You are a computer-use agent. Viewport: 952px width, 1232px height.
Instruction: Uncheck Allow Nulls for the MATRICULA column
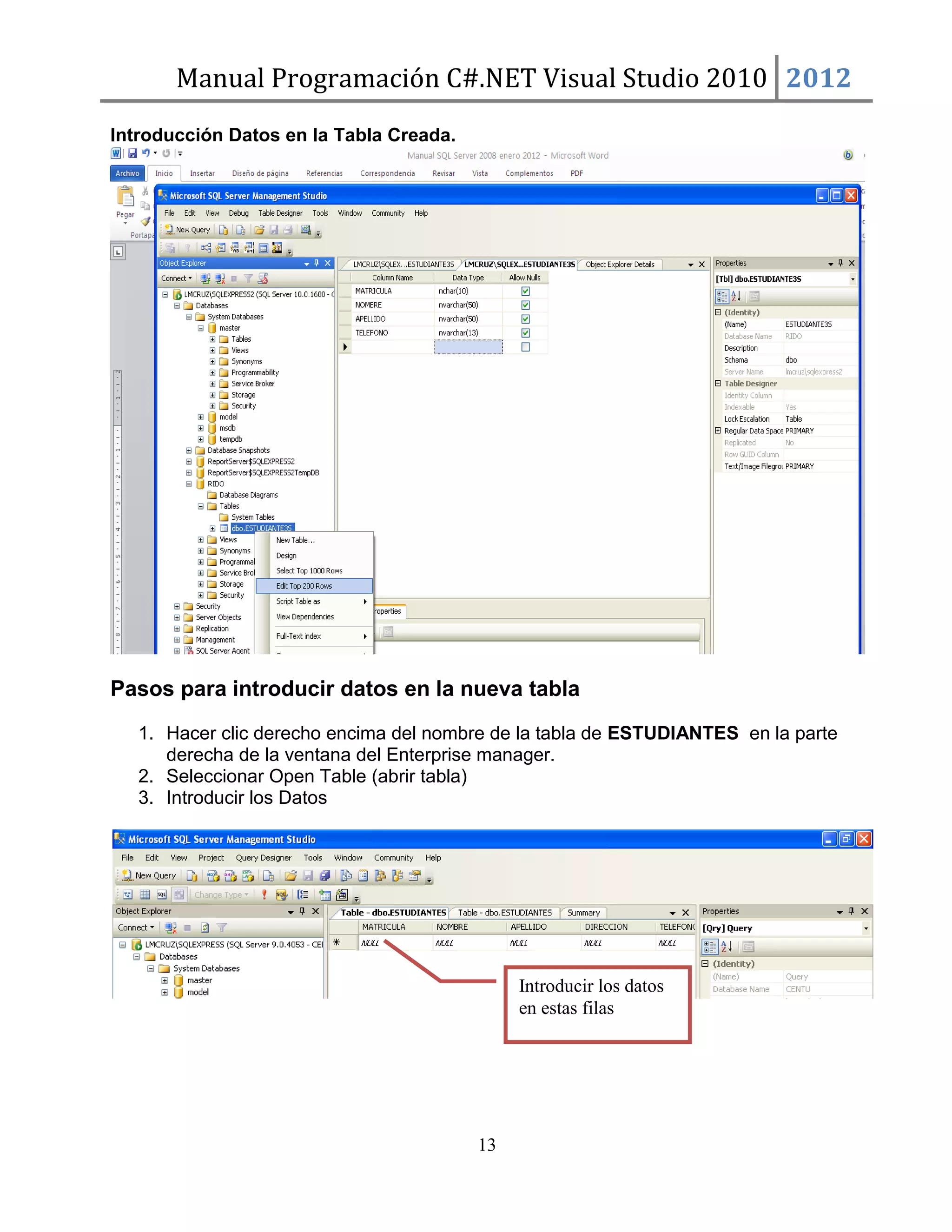pos(526,291)
